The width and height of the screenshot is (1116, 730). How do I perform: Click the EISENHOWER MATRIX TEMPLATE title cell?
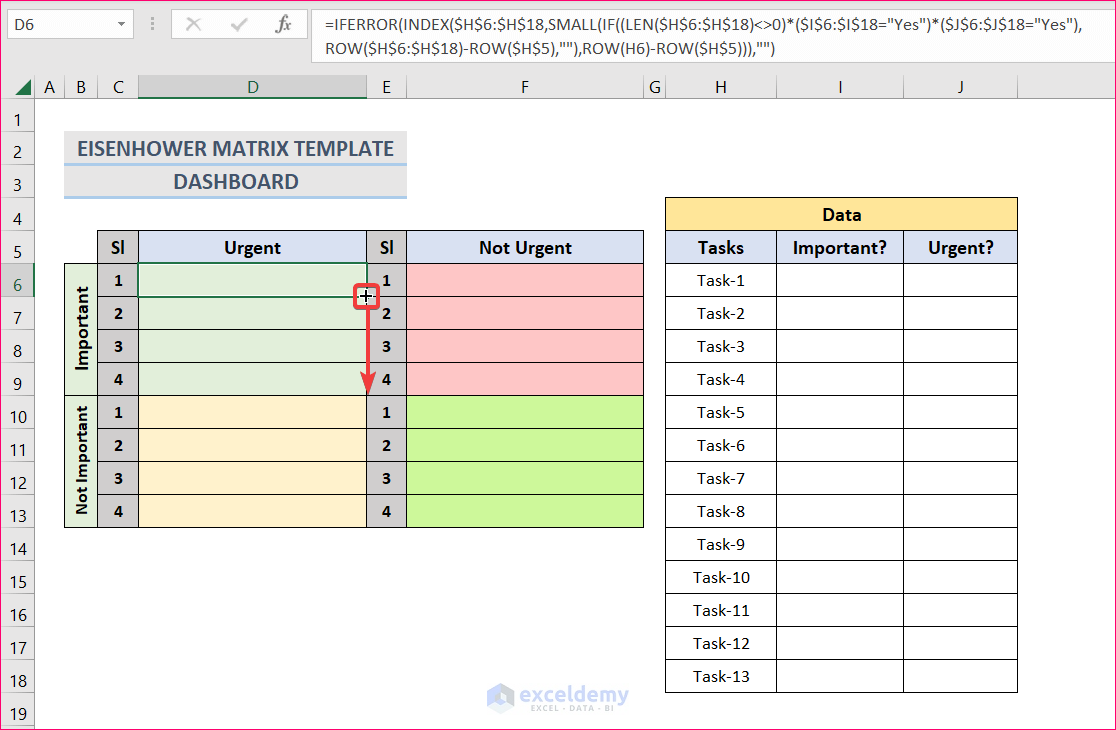[236, 148]
